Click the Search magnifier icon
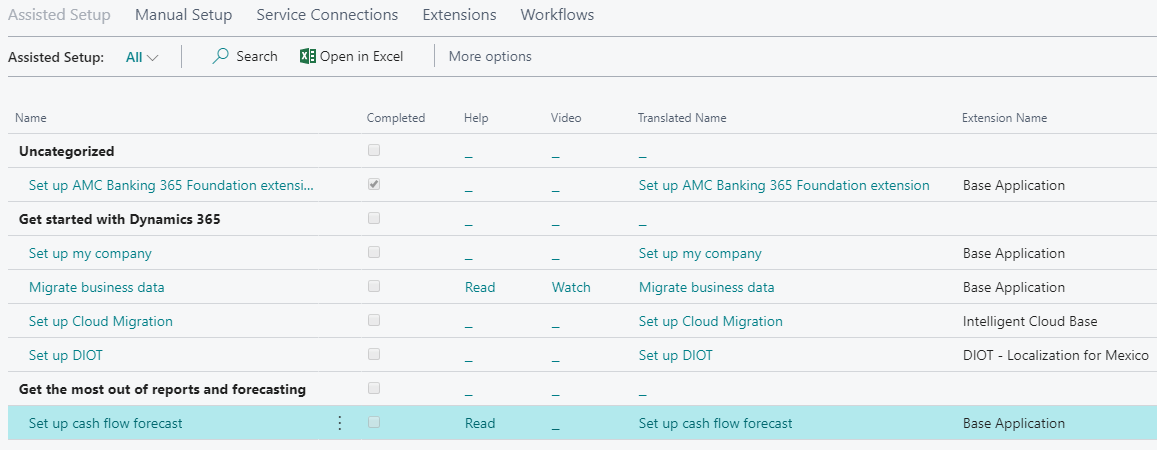The width and height of the screenshot is (1157, 450). coord(221,57)
